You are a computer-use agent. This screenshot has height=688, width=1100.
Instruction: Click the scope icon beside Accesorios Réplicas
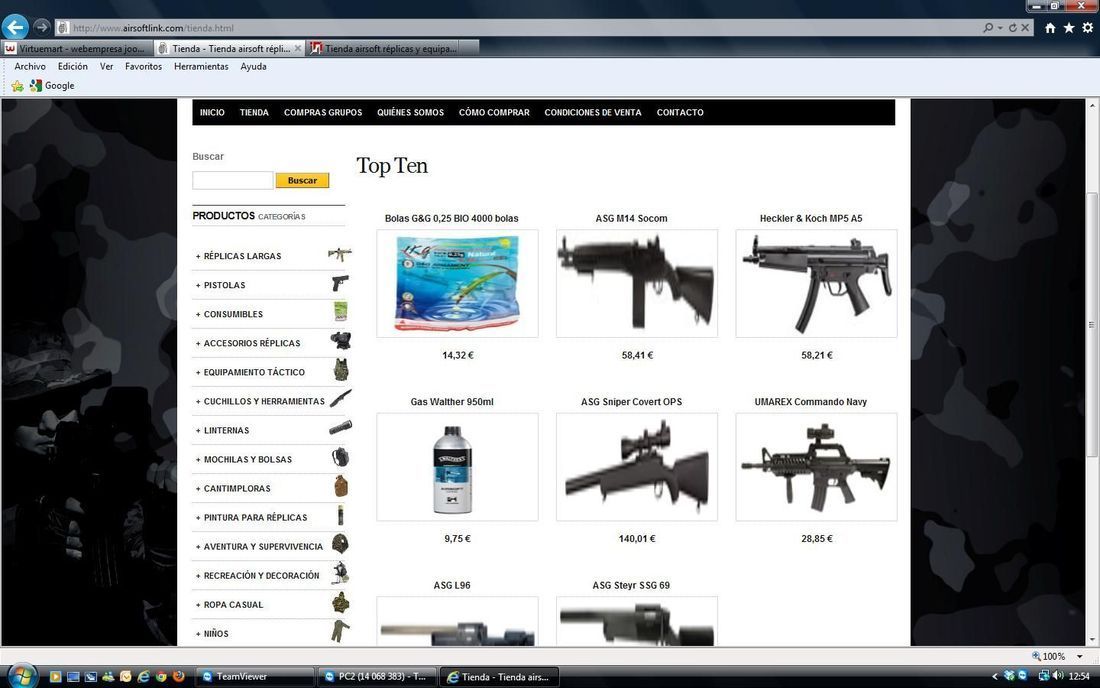(x=341, y=341)
